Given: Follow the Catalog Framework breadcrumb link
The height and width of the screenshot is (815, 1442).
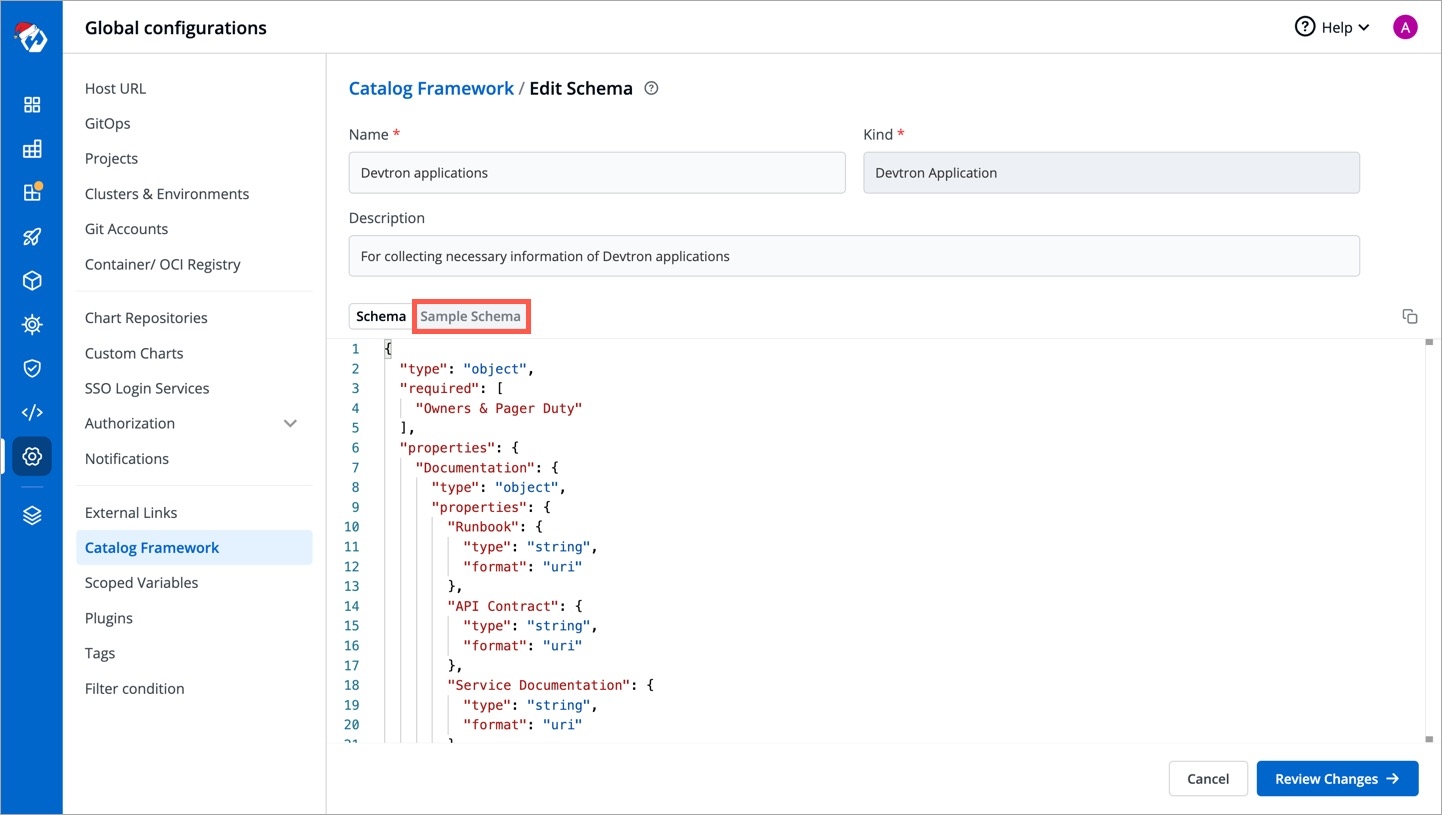Looking at the screenshot, I should pos(431,88).
